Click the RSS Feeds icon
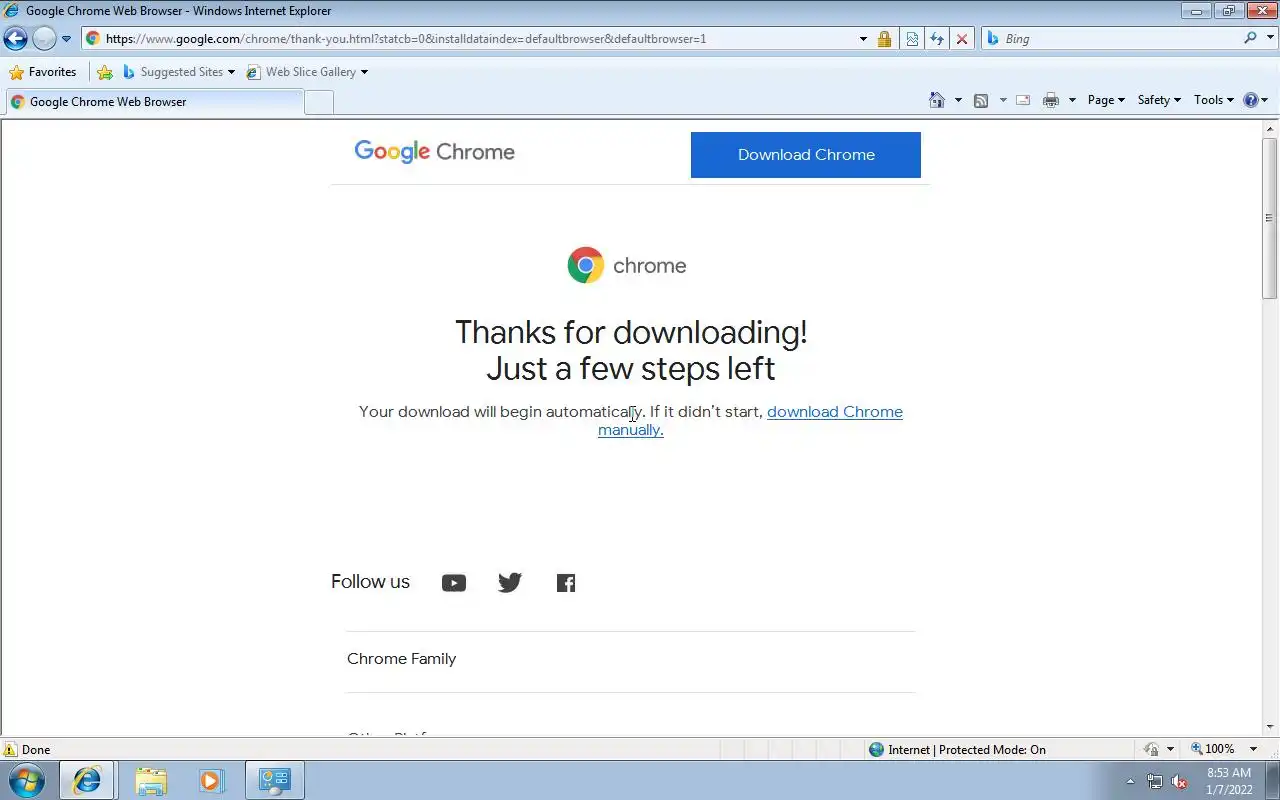 [x=981, y=100]
